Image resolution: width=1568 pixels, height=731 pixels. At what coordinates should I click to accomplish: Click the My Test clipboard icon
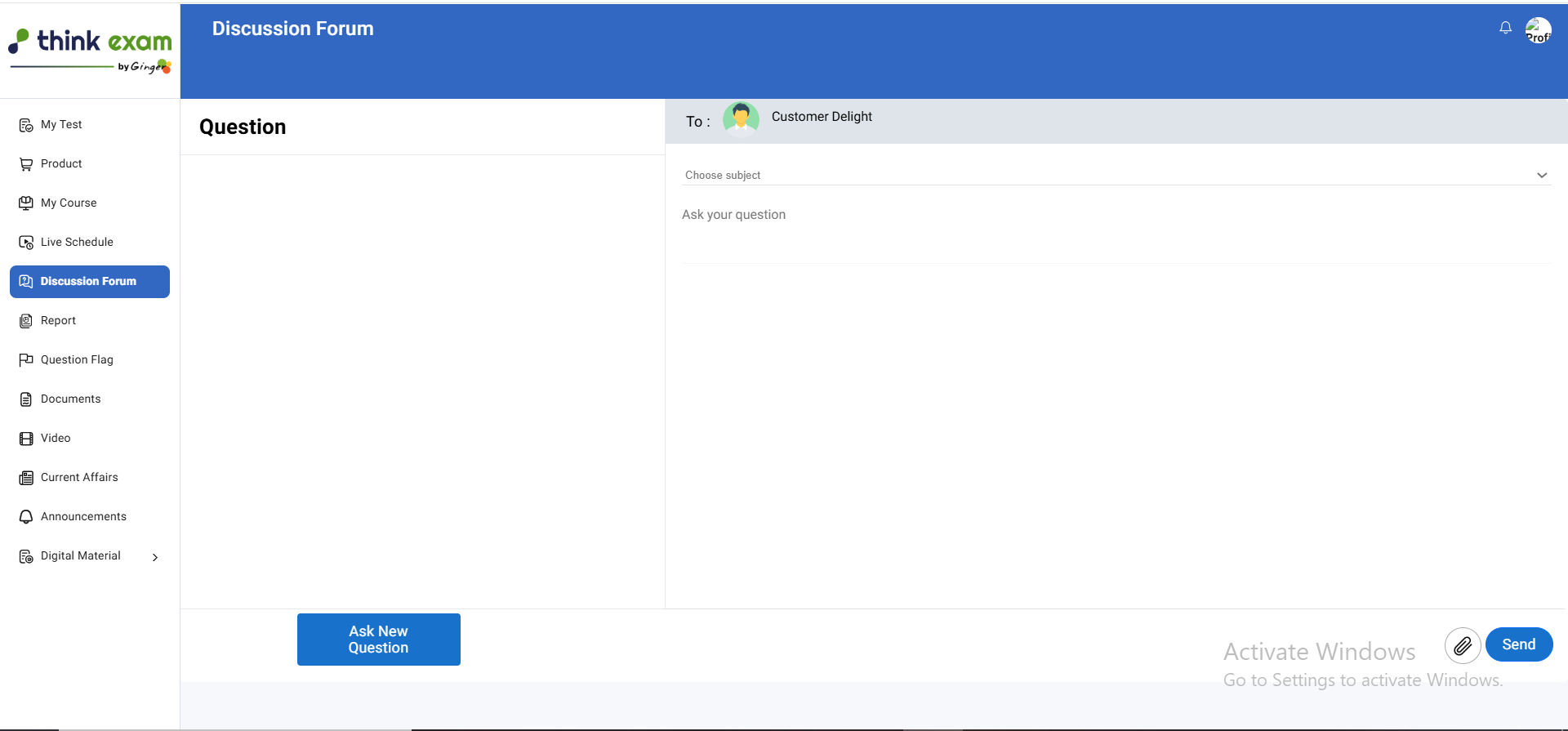(x=26, y=125)
